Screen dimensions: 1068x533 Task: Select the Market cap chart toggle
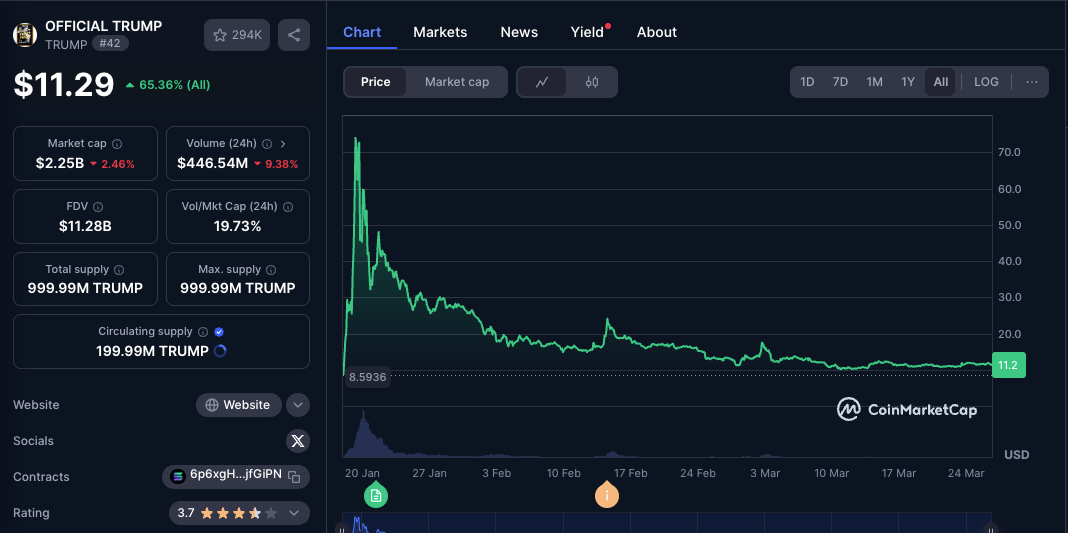(457, 82)
